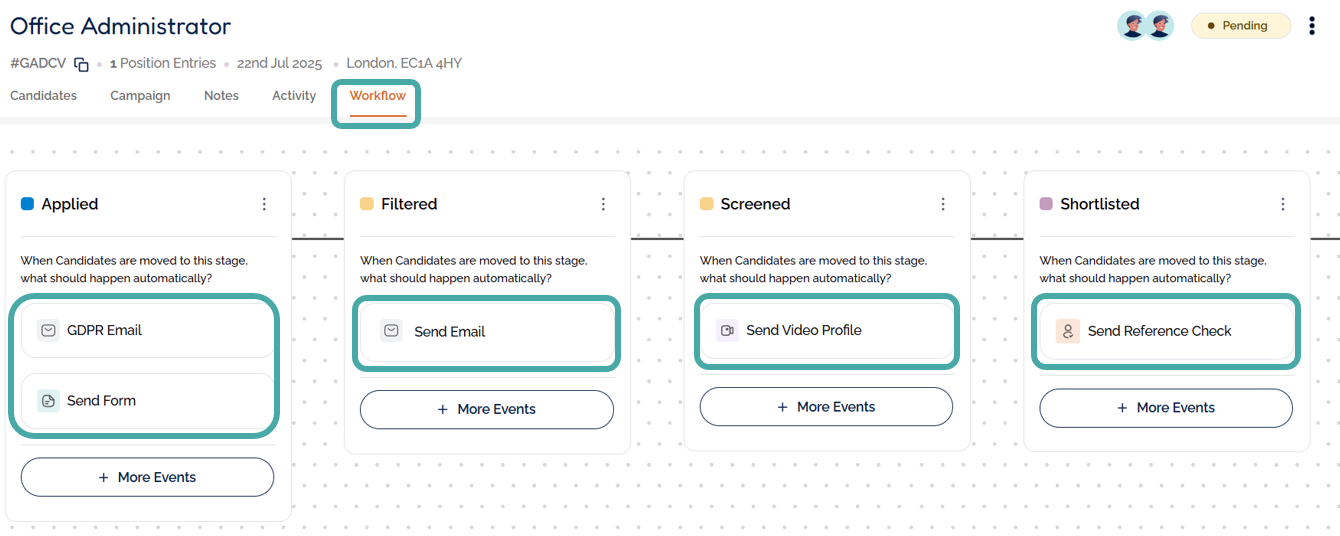Image resolution: width=1340 pixels, height=536 pixels.
Task: Click the GDPR Email envelope icon
Action: pyautogui.click(x=48, y=330)
